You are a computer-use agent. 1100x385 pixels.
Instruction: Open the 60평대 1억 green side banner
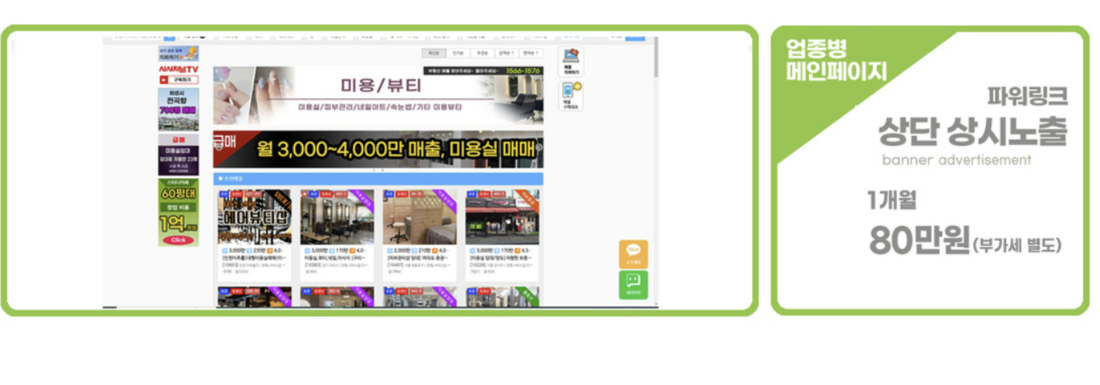click(178, 212)
